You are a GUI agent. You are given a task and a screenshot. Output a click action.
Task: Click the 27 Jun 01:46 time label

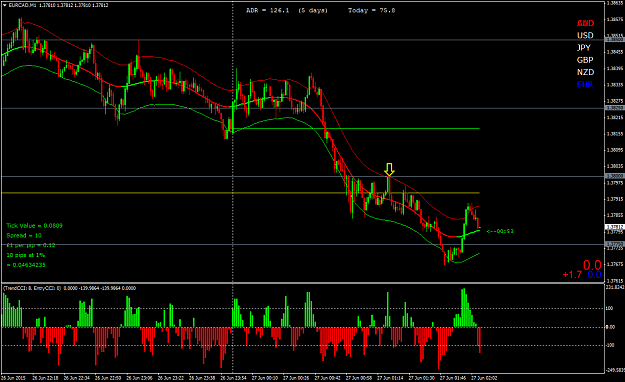tap(453, 378)
